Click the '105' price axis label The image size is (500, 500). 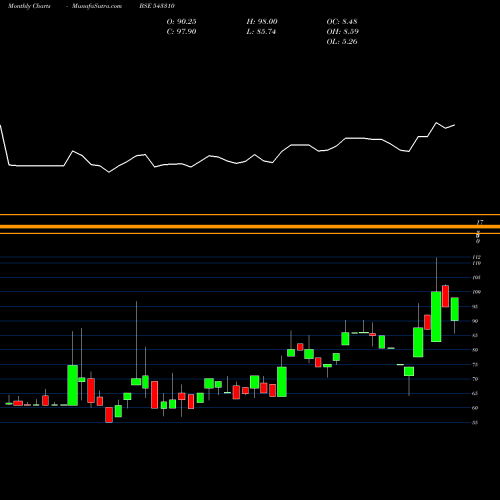(x=477, y=277)
